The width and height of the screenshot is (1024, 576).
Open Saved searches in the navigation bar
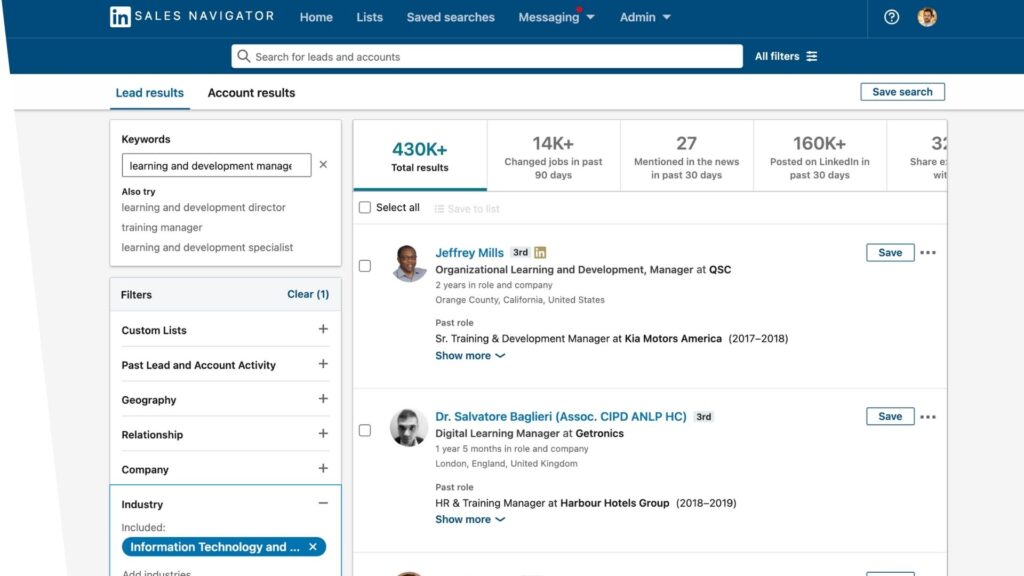(451, 17)
